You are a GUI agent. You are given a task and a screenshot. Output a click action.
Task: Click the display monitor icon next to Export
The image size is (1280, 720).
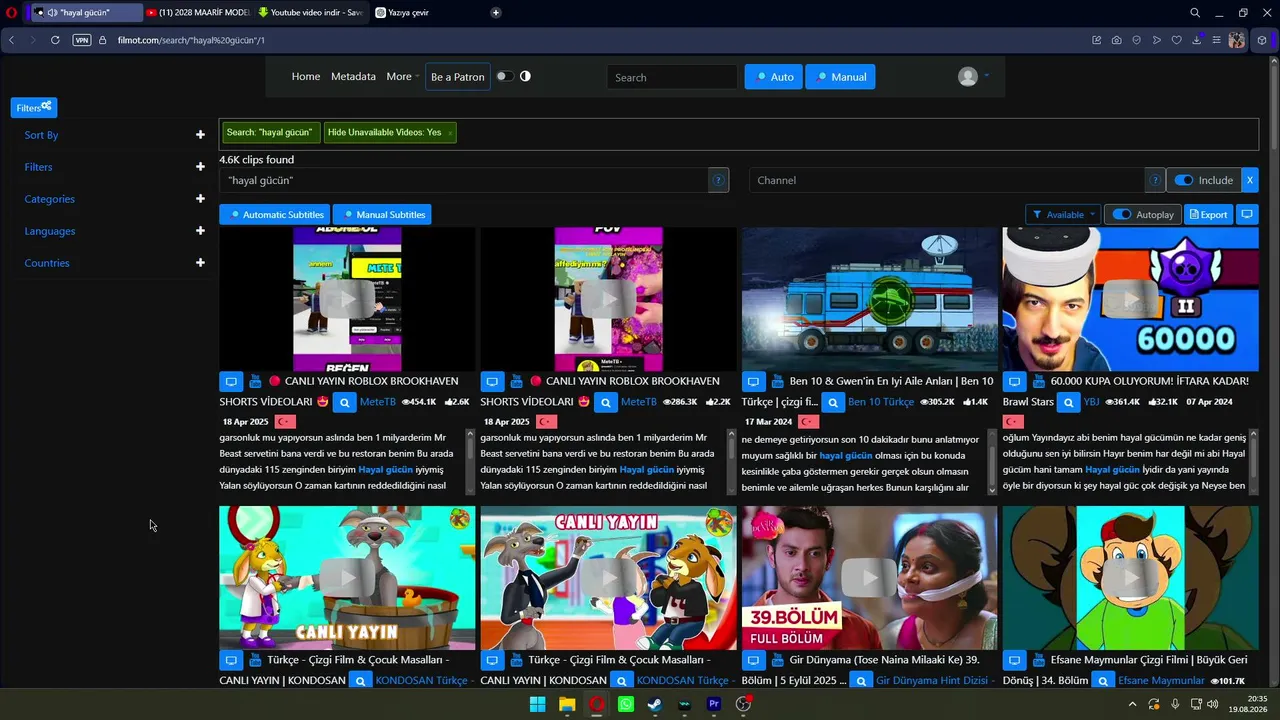(1247, 214)
